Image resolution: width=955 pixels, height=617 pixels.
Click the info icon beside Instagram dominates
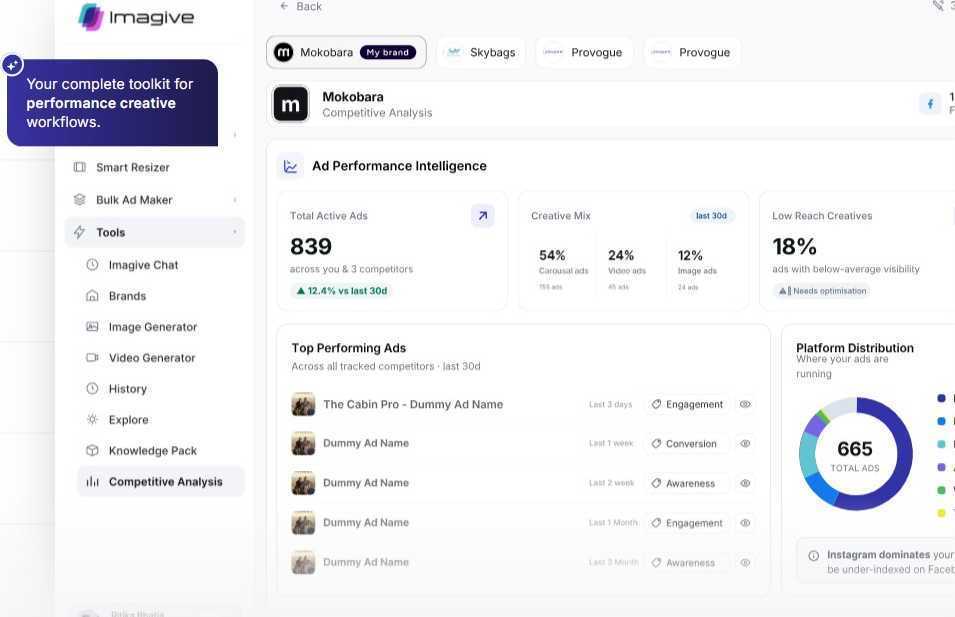point(813,555)
